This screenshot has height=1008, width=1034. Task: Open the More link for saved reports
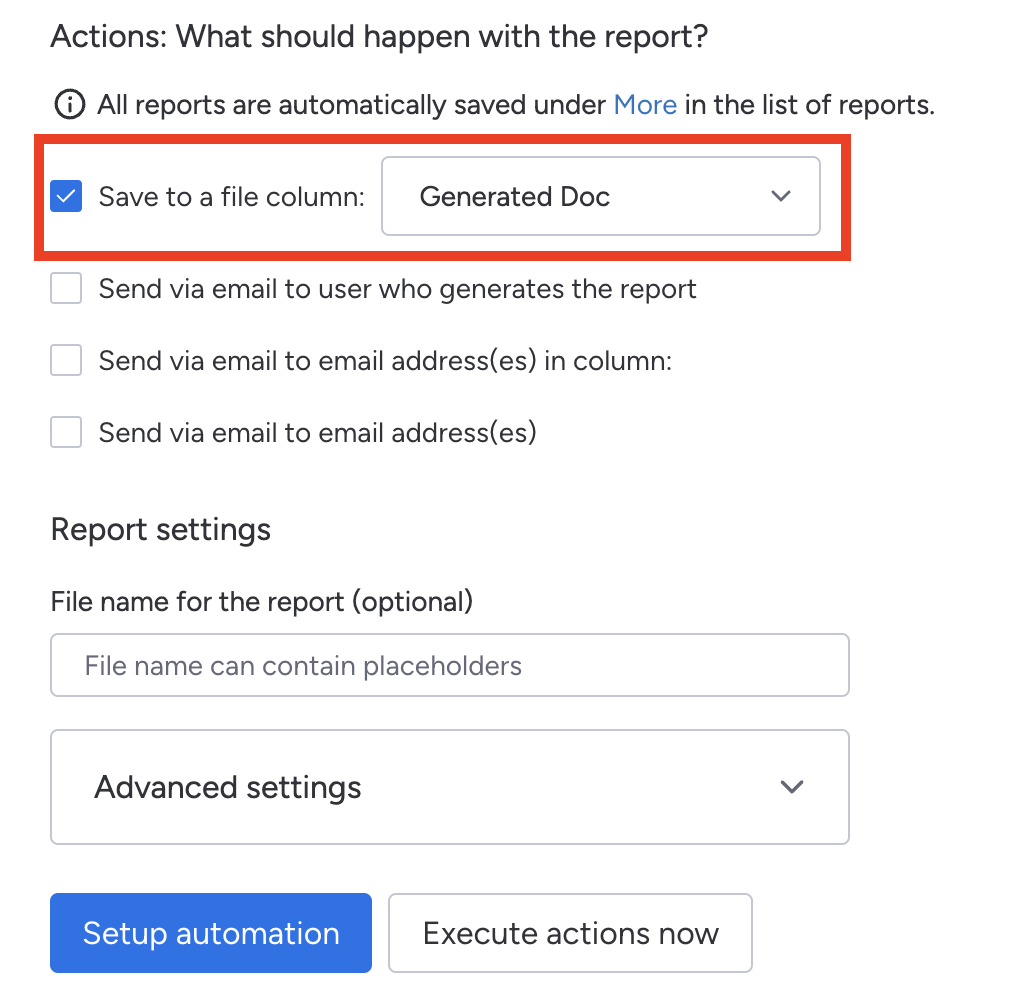645,104
